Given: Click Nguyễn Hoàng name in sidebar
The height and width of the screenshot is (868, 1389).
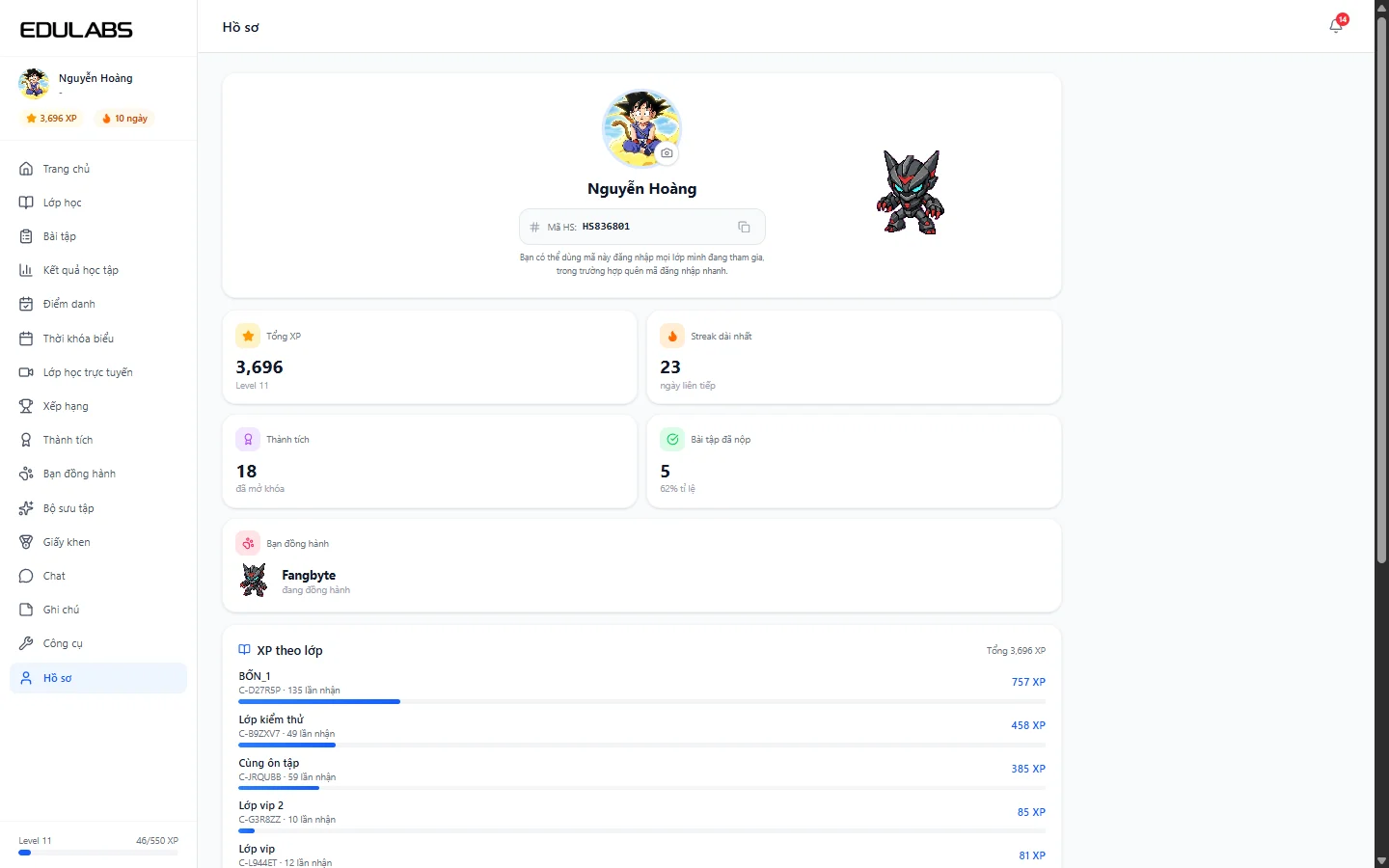Looking at the screenshot, I should [x=95, y=78].
